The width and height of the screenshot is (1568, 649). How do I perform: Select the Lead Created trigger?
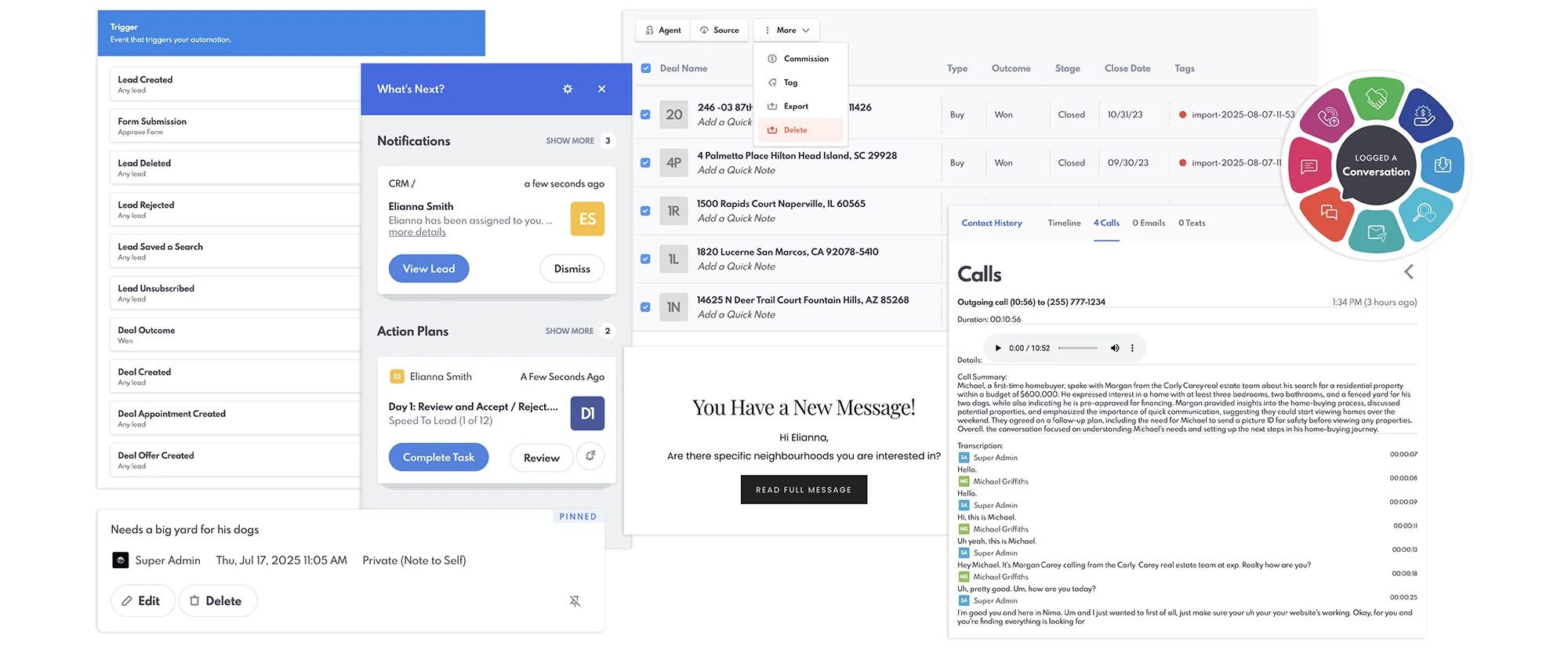234,84
